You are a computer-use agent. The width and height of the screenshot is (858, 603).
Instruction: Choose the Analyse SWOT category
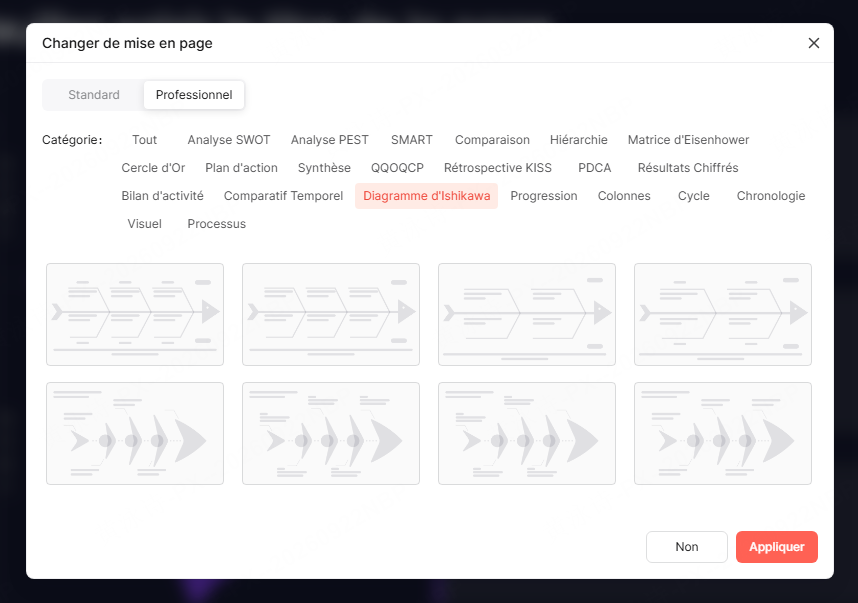click(229, 140)
